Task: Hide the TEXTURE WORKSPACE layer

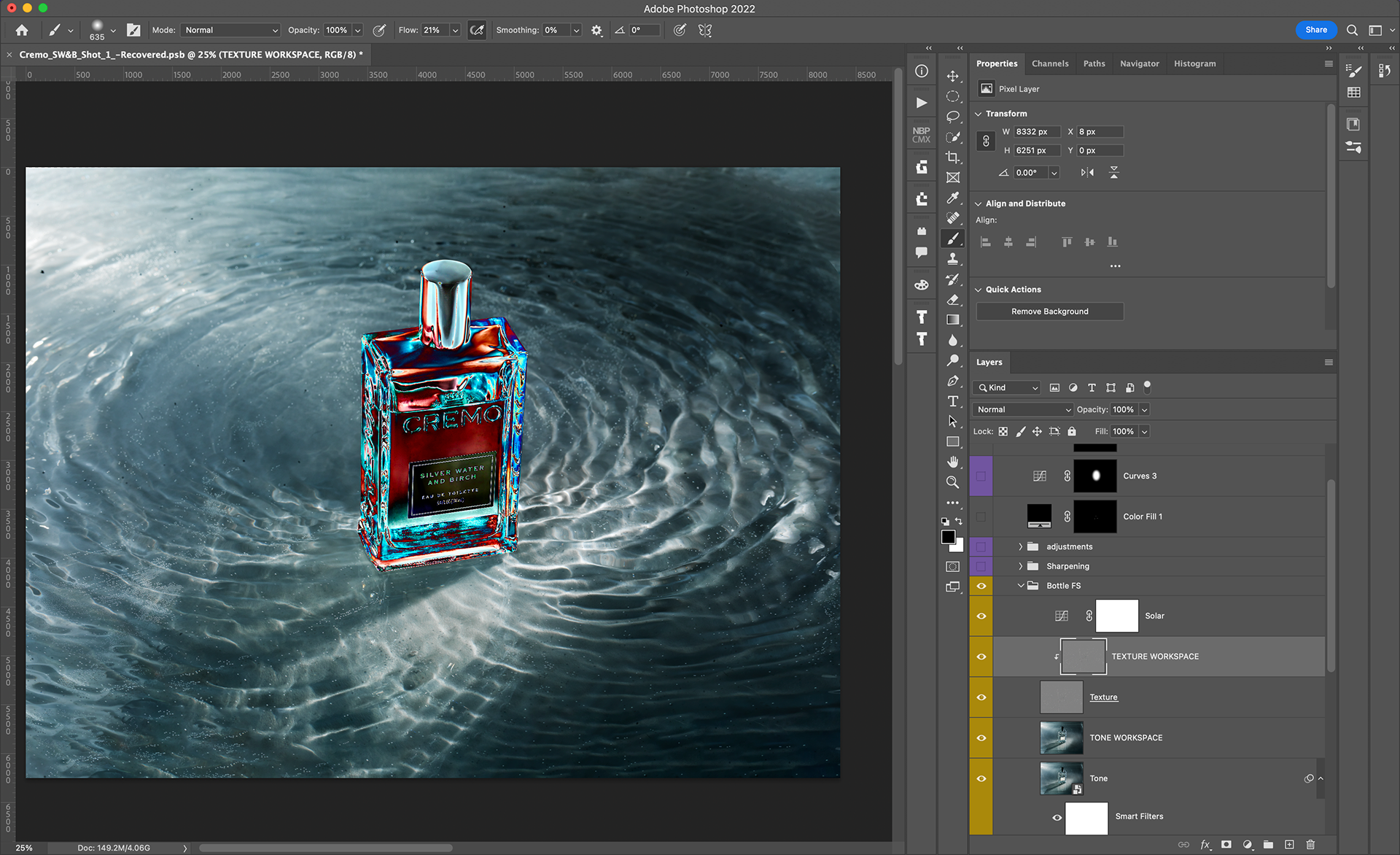Action: 981,657
